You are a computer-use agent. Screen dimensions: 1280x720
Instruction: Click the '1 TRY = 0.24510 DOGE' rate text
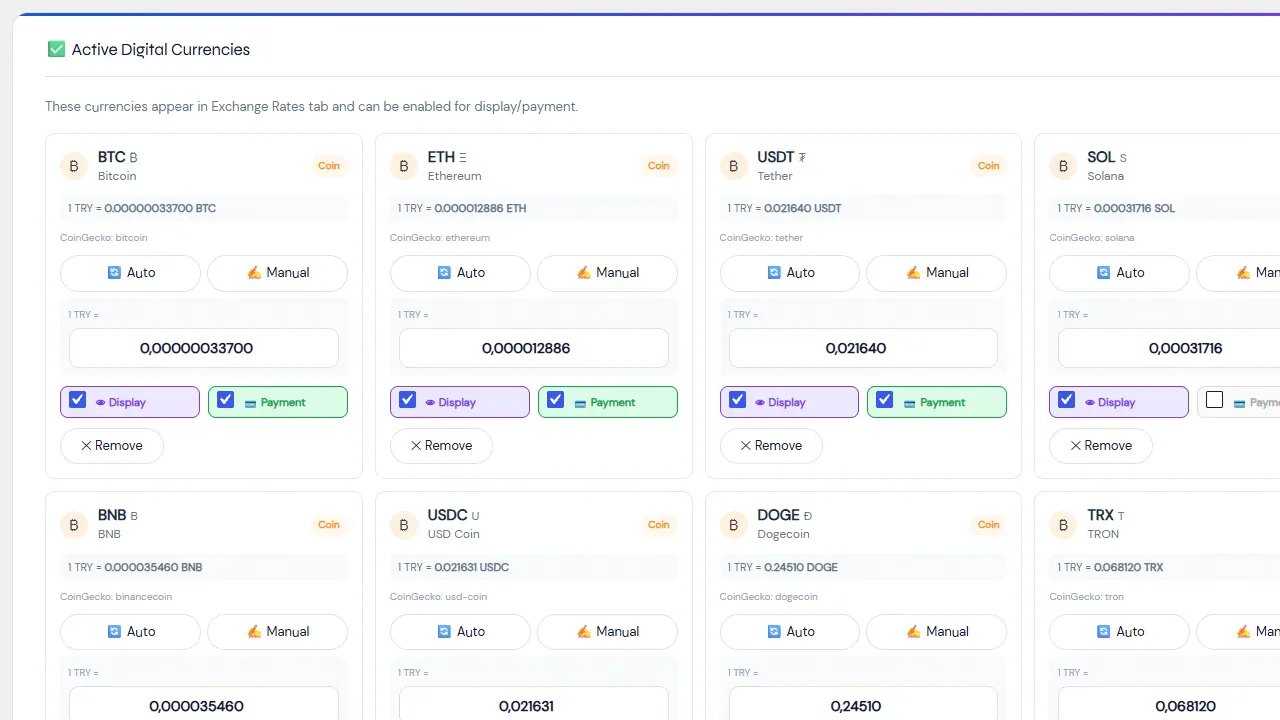783,567
